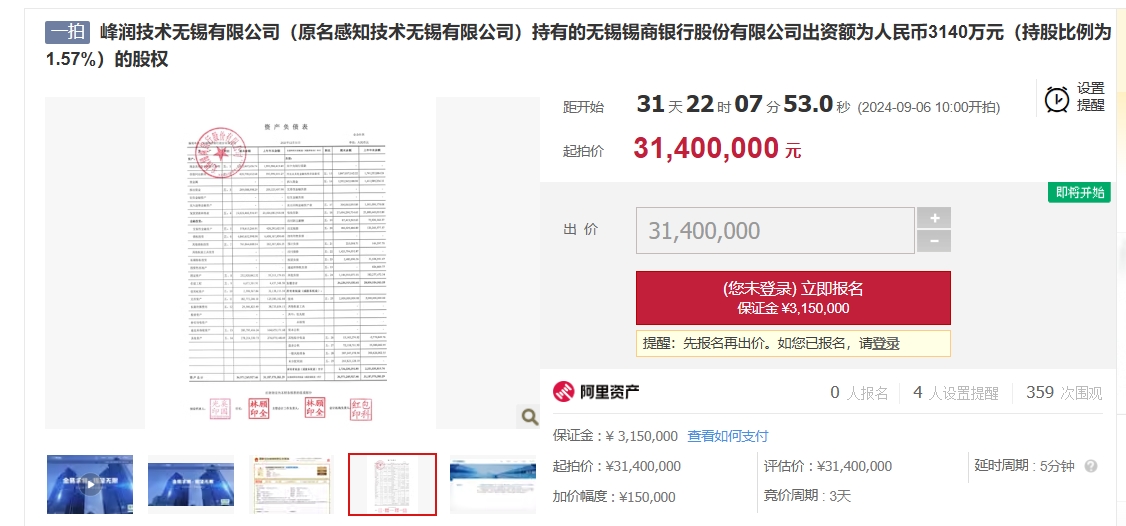Click the alarm clock reminder icon

(x=1056, y=99)
